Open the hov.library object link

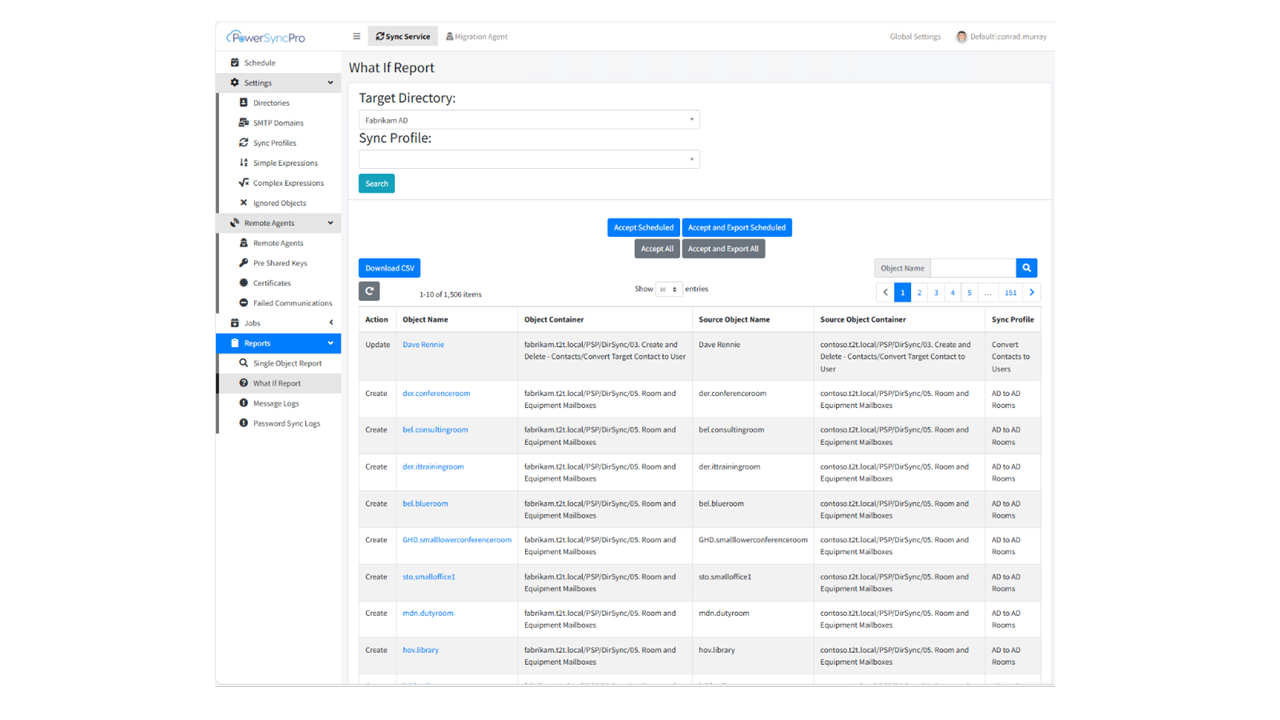click(421, 650)
